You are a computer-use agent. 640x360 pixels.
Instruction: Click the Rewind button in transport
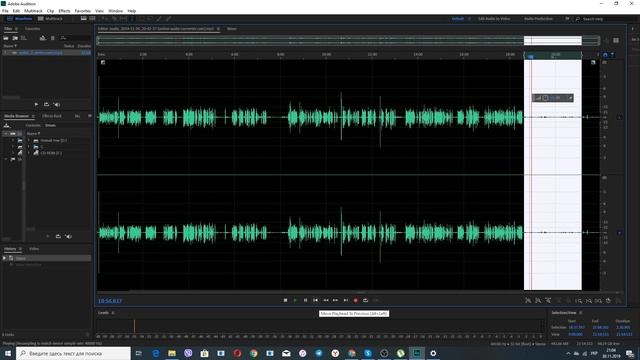click(x=326, y=300)
